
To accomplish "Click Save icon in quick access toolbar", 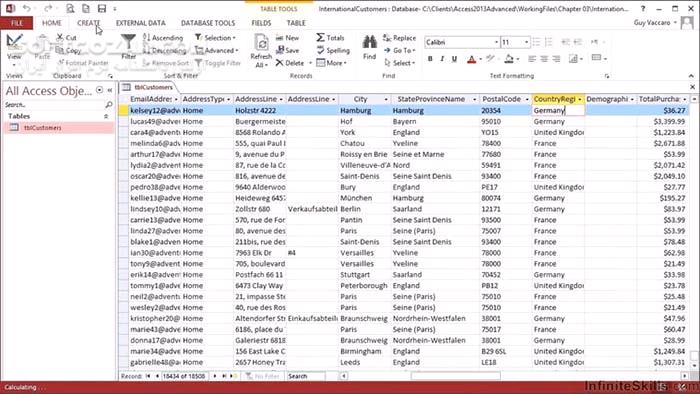I will 102,8.
